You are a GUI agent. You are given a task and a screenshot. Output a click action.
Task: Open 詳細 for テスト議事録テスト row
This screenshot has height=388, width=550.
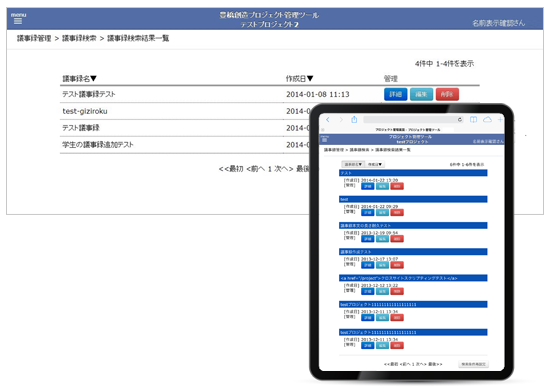coord(396,94)
